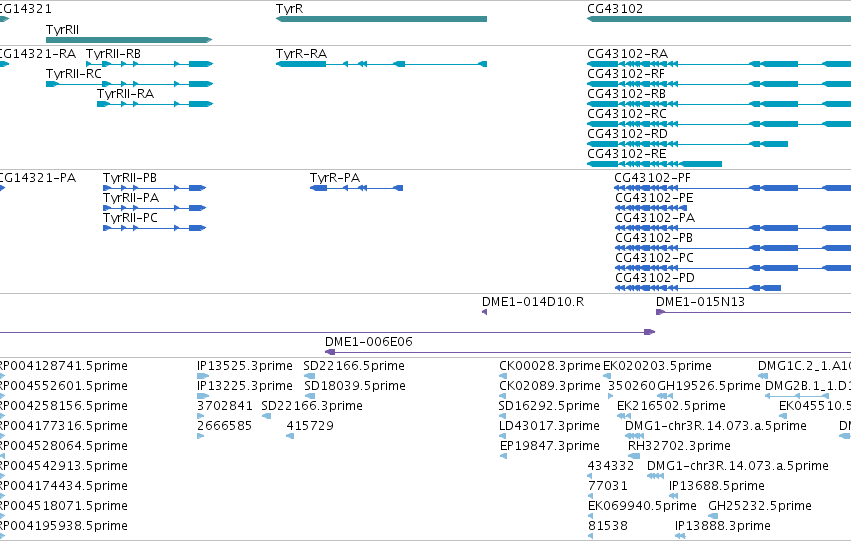This screenshot has width=851, height=541.
Task: Open the TyrRII-RA transcript details
Action: (155, 104)
